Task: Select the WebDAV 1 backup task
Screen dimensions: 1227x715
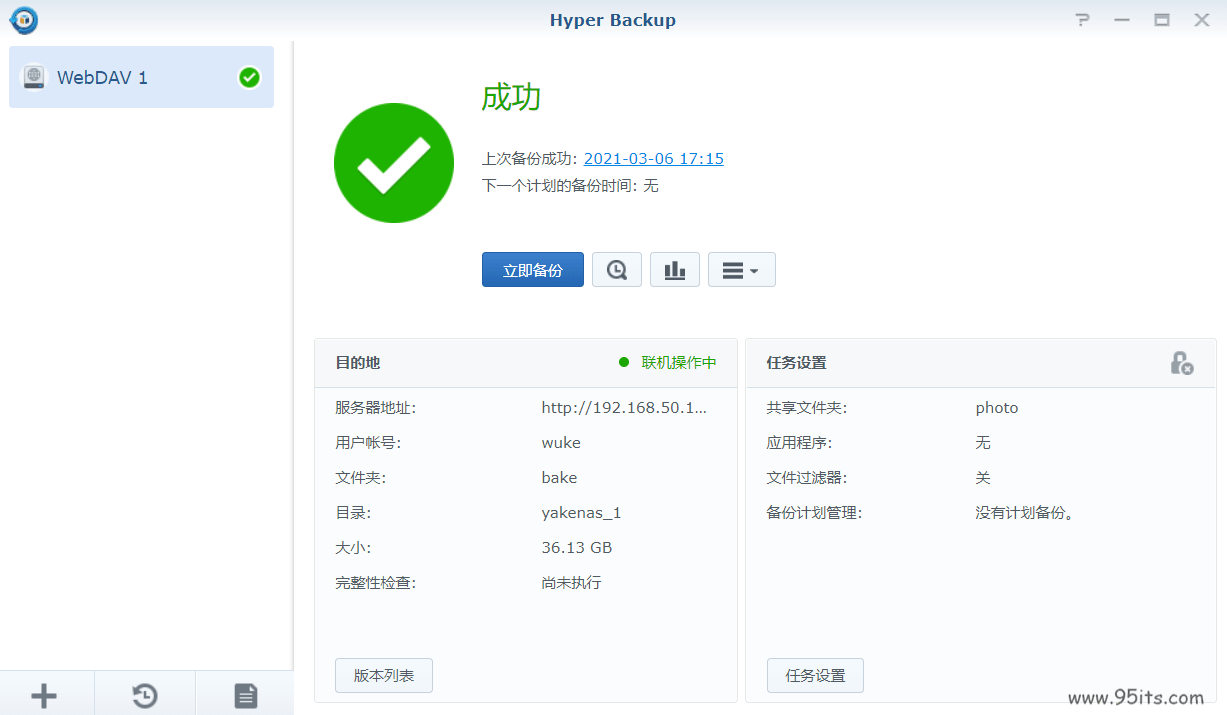Action: 141,77
